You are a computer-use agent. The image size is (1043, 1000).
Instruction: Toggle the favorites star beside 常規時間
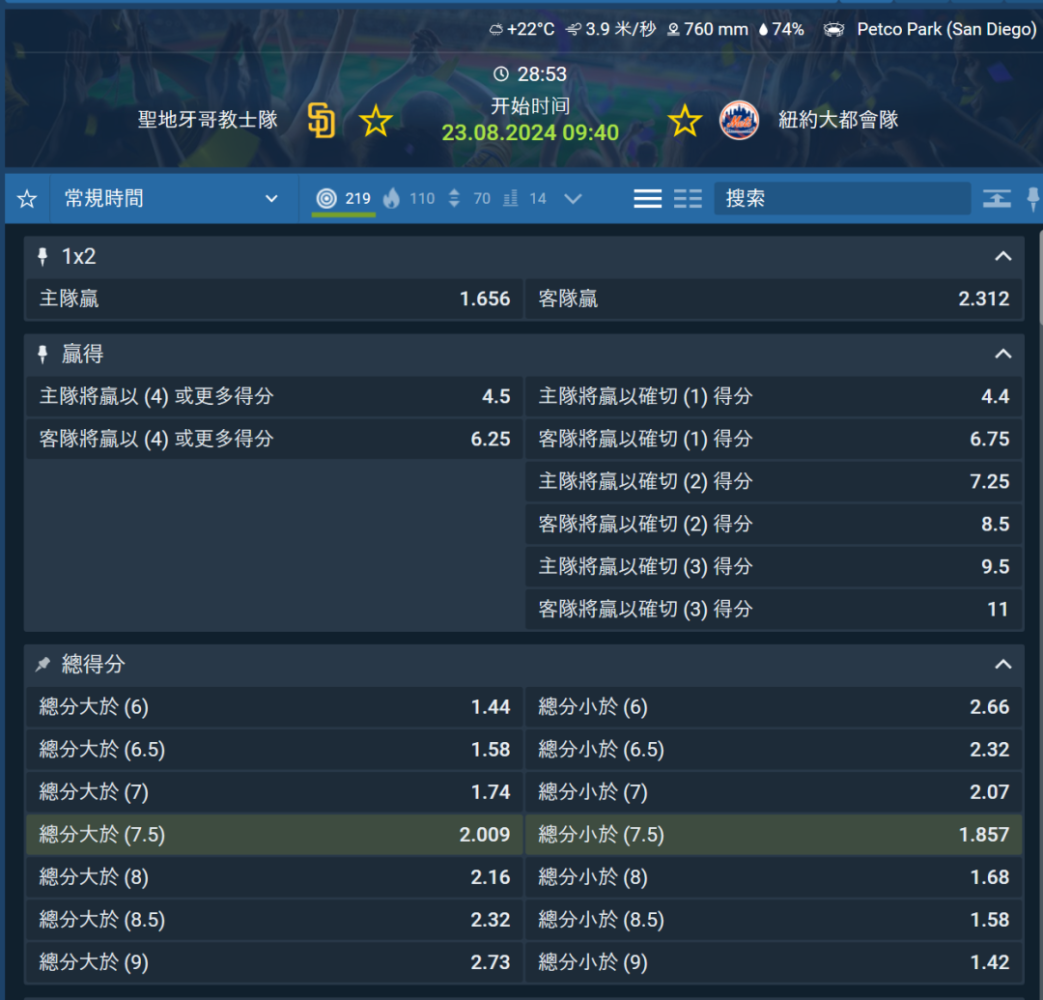[x=27, y=199]
